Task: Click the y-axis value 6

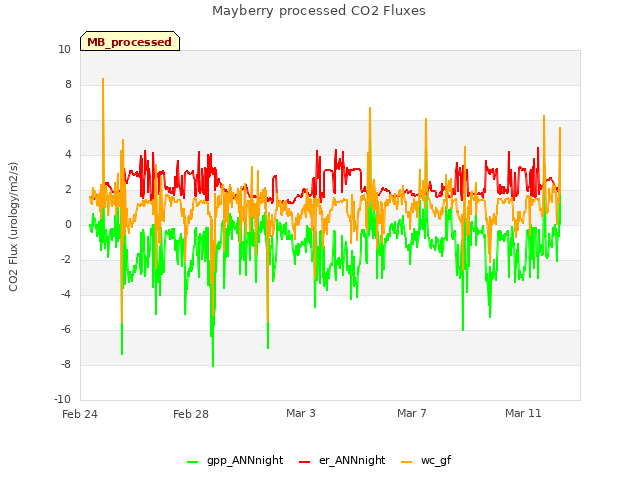Action: 68,119
